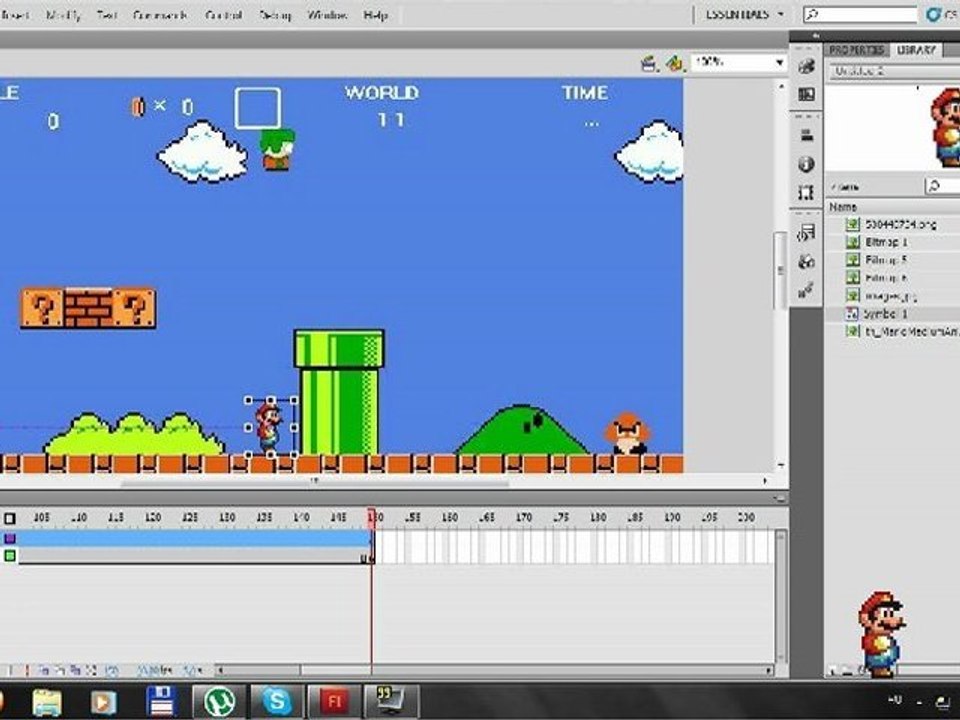Open floppy disk taskbar icon
Viewport: 960px width, 720px height.
click(161, 702)
